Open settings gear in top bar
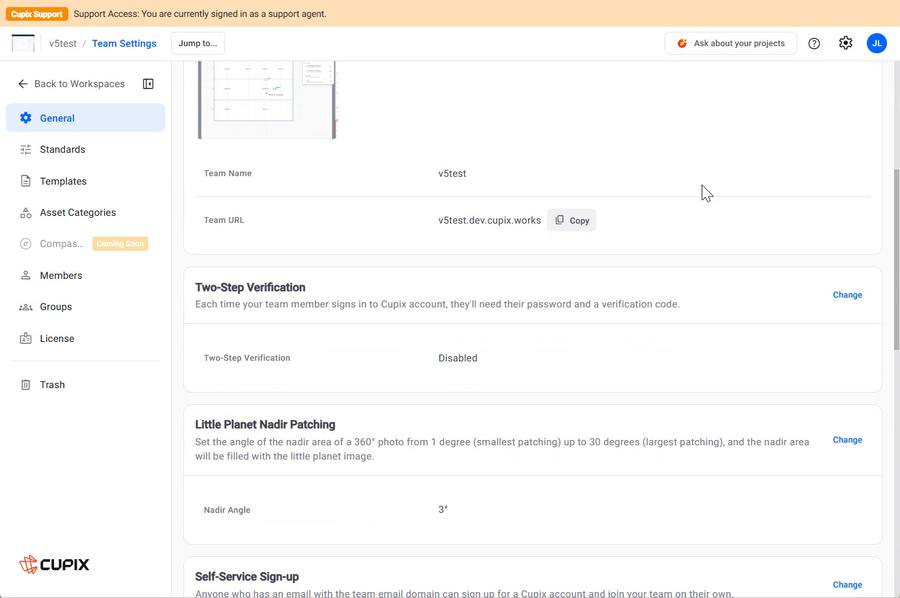 click(845, 43)
